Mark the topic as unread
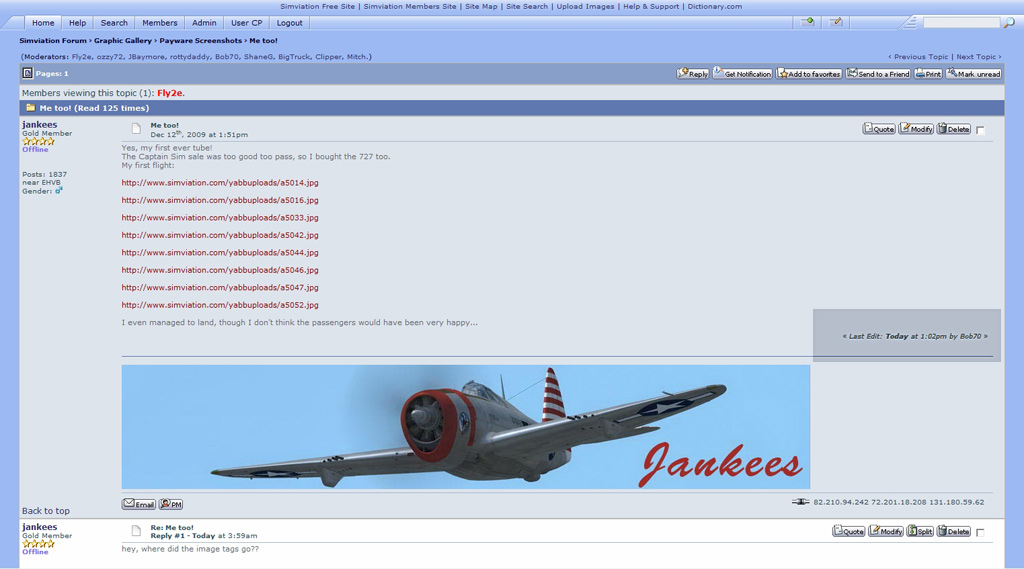Screen dimensions: 1024x569 974,74
